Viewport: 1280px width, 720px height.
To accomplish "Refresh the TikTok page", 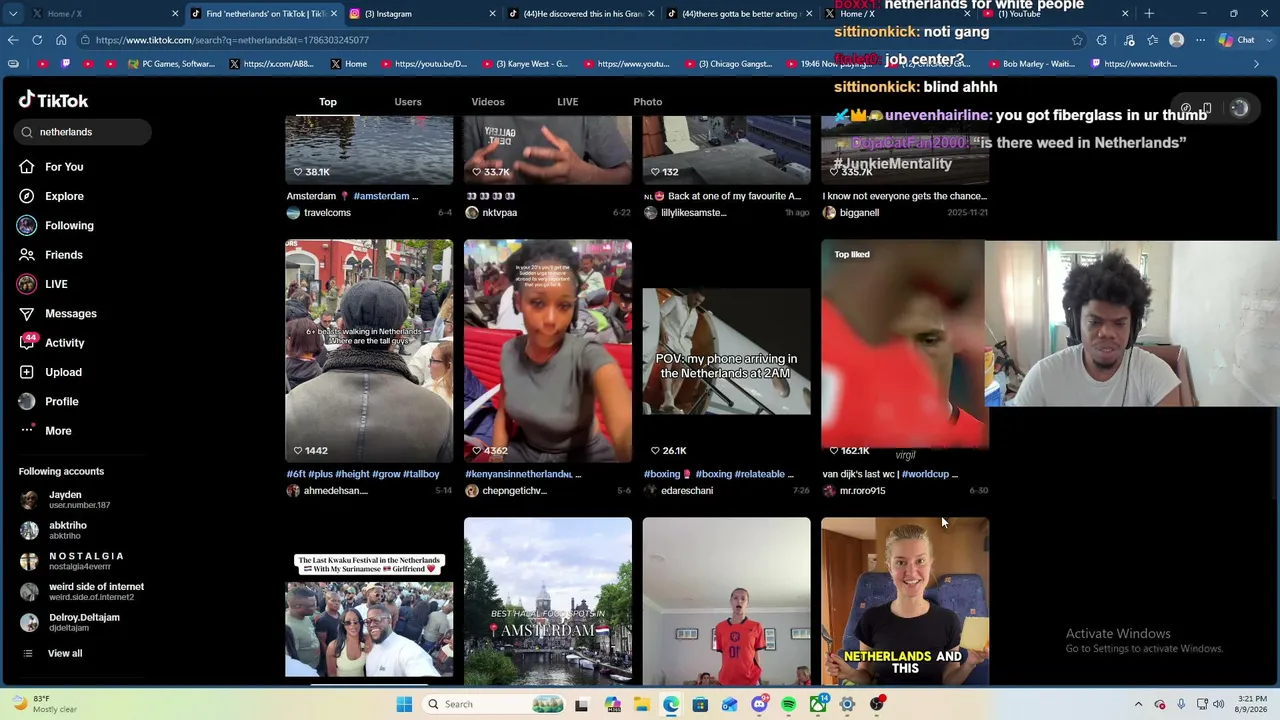I will 37,40.
